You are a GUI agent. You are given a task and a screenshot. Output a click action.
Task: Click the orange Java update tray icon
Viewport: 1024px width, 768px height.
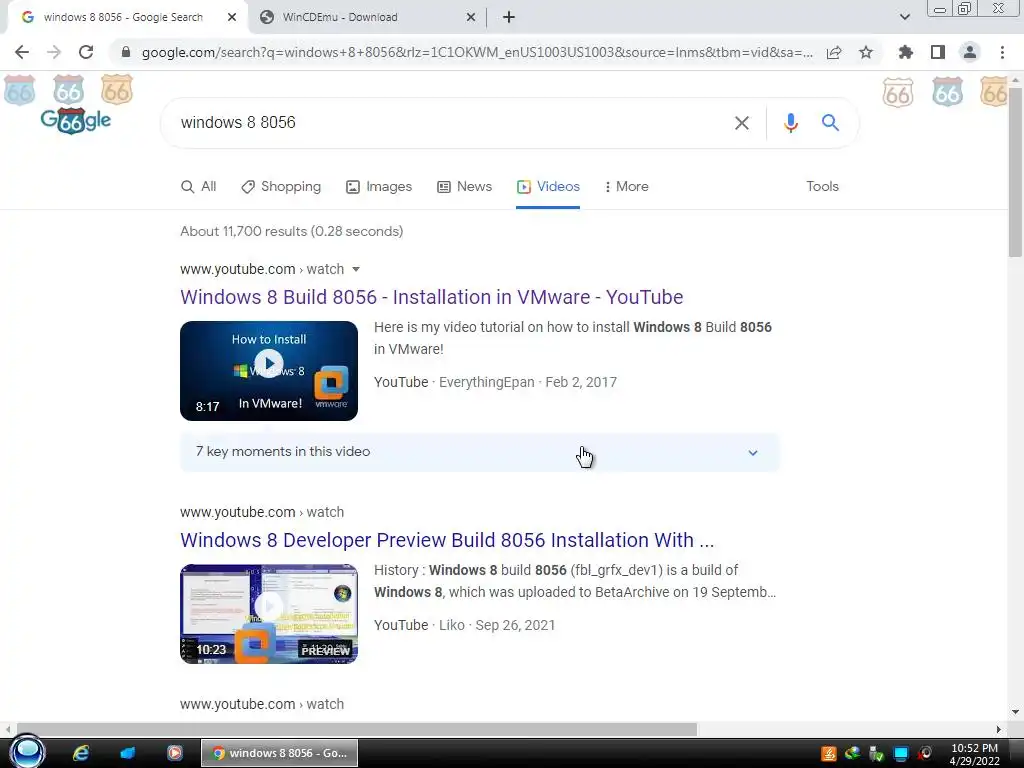click(x=829, y=754)
